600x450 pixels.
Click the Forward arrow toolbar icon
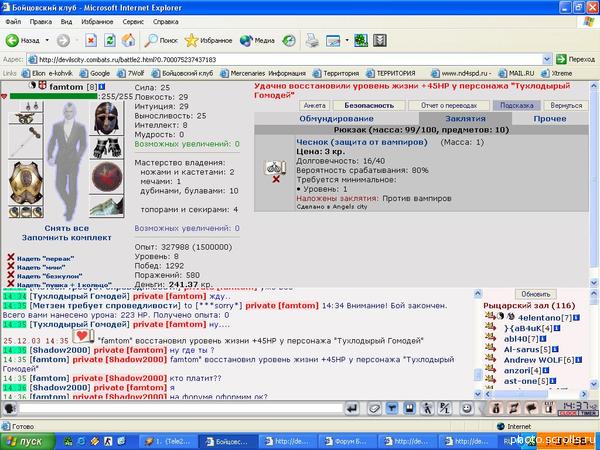(x=64, y=40)
